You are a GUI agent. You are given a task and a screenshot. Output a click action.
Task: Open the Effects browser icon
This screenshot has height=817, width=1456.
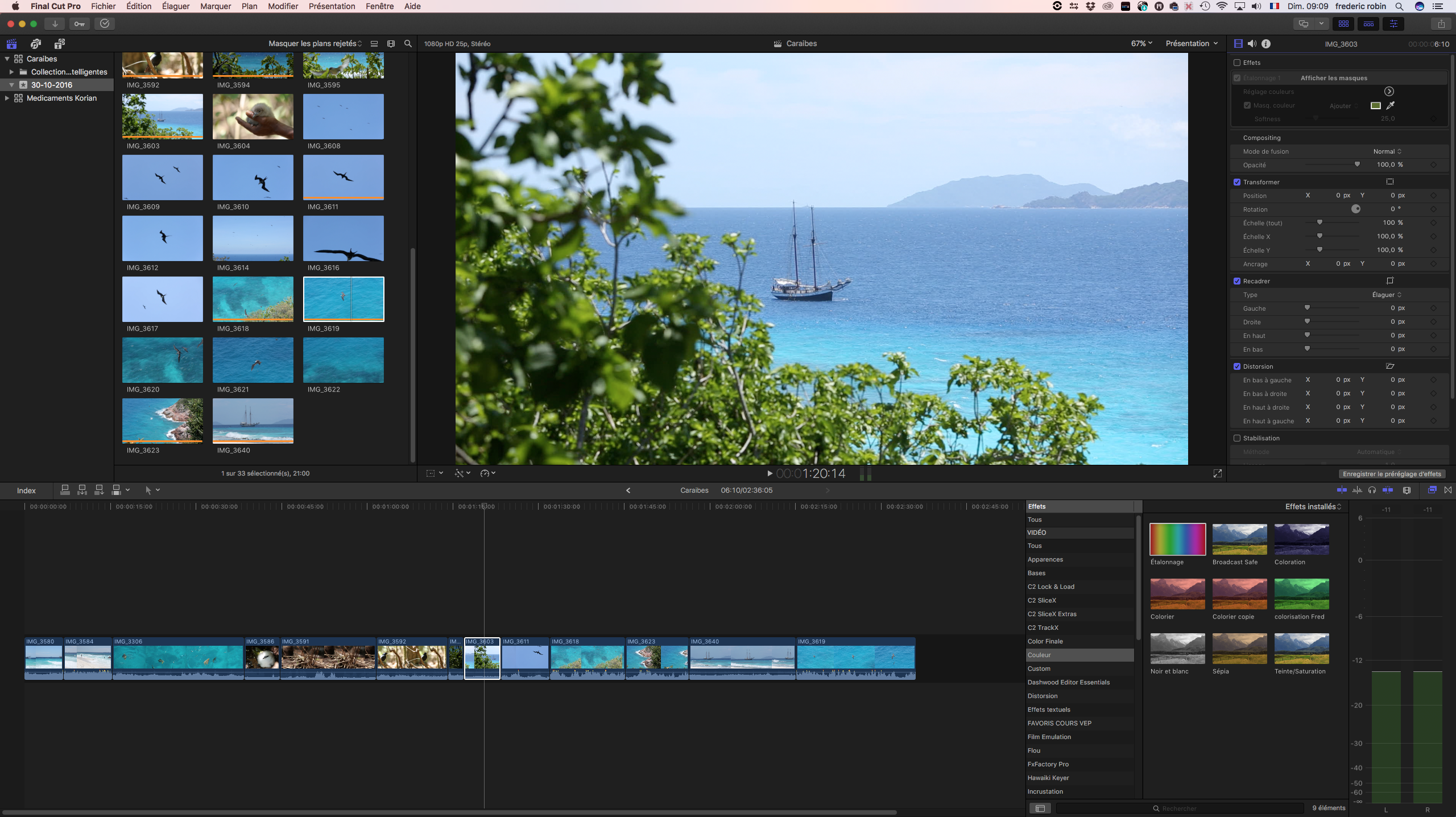pos(1432,490)
